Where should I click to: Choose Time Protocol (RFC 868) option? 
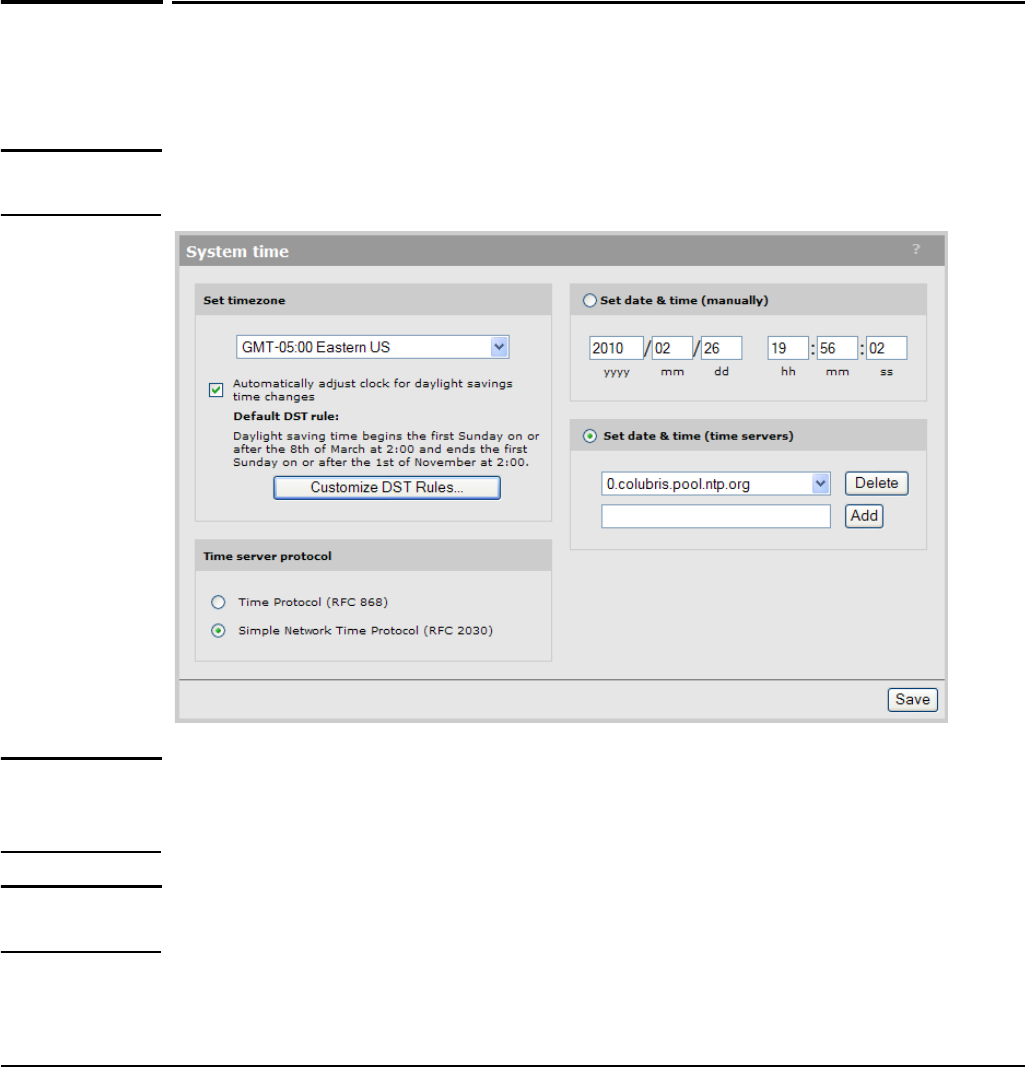pos(218,602)
